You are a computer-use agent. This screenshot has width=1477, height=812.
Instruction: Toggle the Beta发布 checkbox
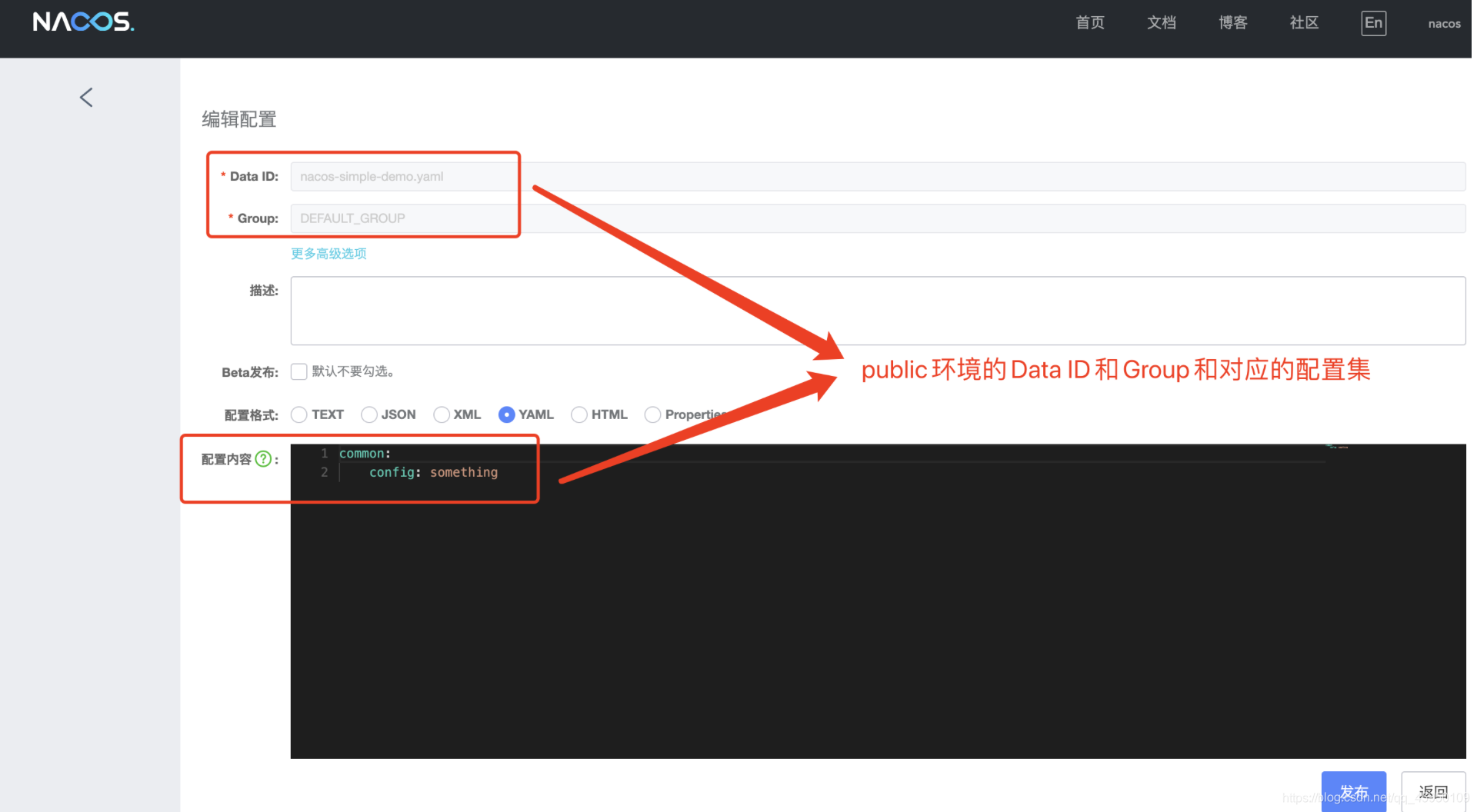point(298,371)
